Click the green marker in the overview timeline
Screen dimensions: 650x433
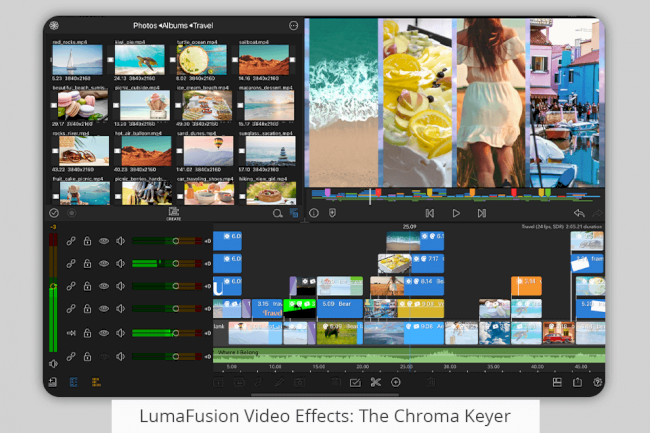pos(548,193)
